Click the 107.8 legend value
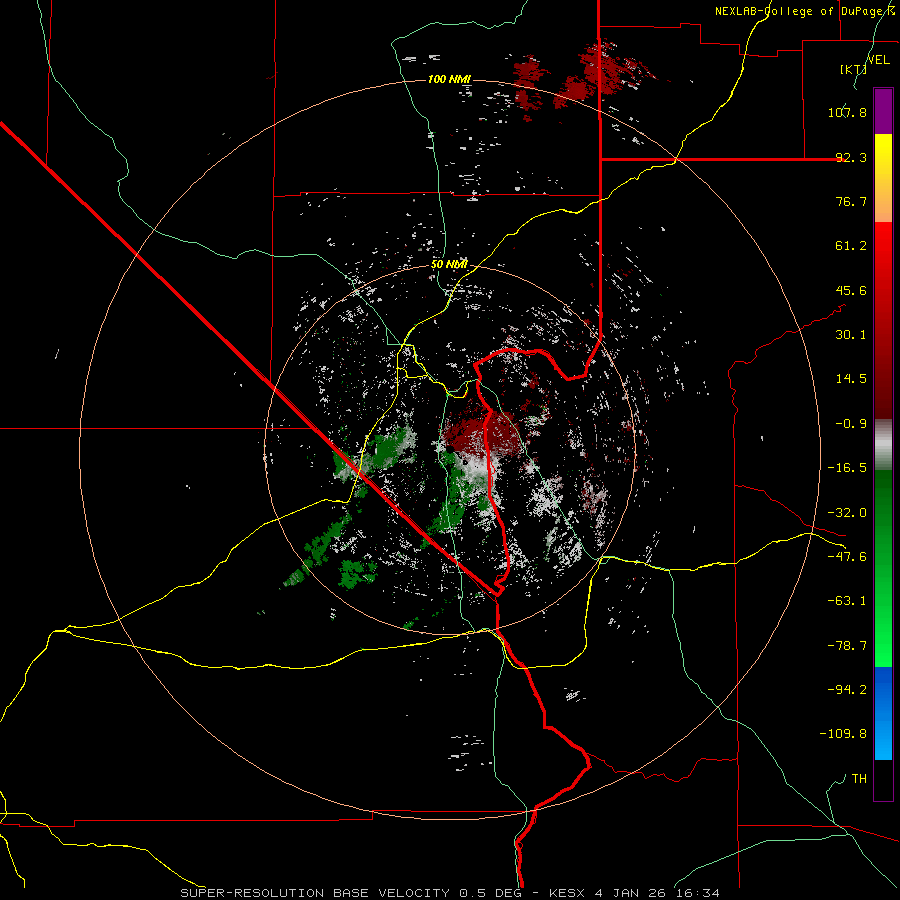 [847, 112]
